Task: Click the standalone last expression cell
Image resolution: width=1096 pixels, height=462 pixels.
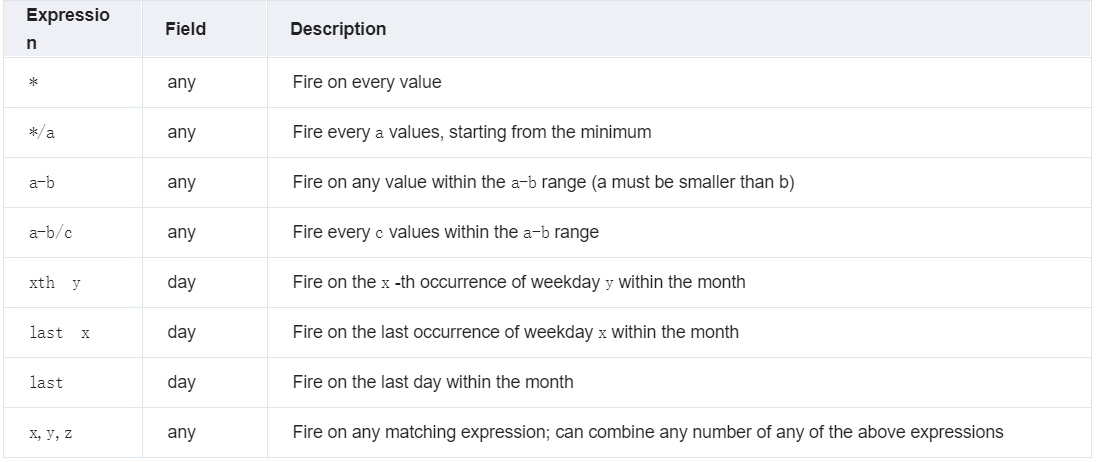Action: tap(46, 382)
